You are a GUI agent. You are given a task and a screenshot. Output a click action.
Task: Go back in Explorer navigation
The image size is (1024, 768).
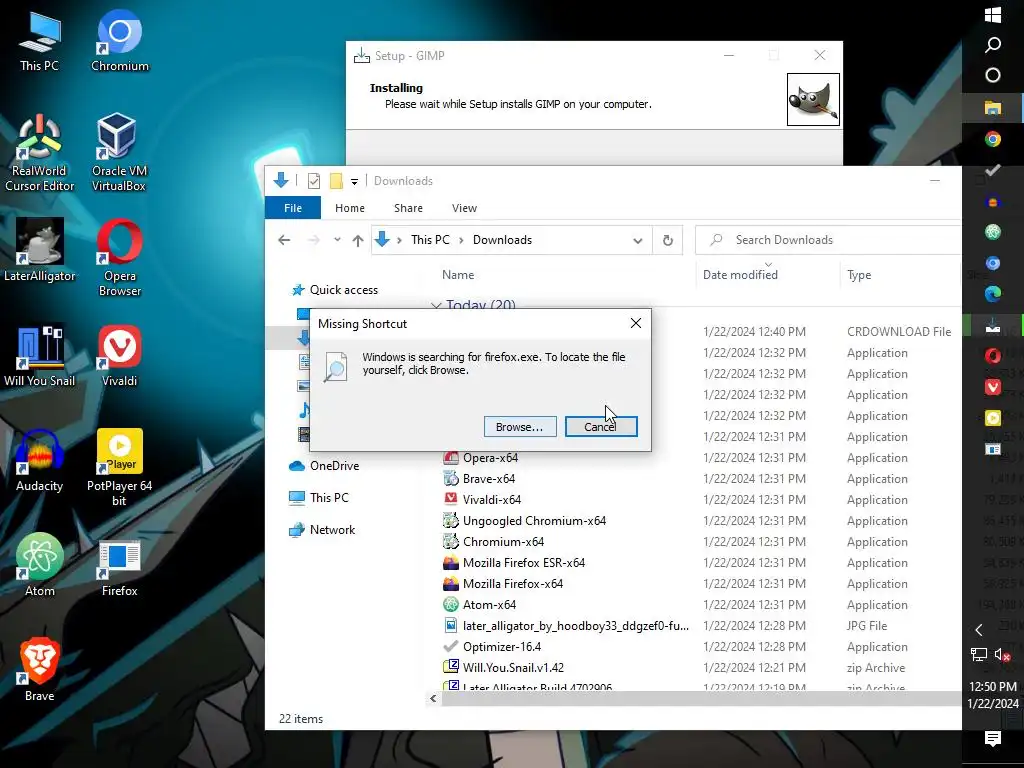click(284, 240)
